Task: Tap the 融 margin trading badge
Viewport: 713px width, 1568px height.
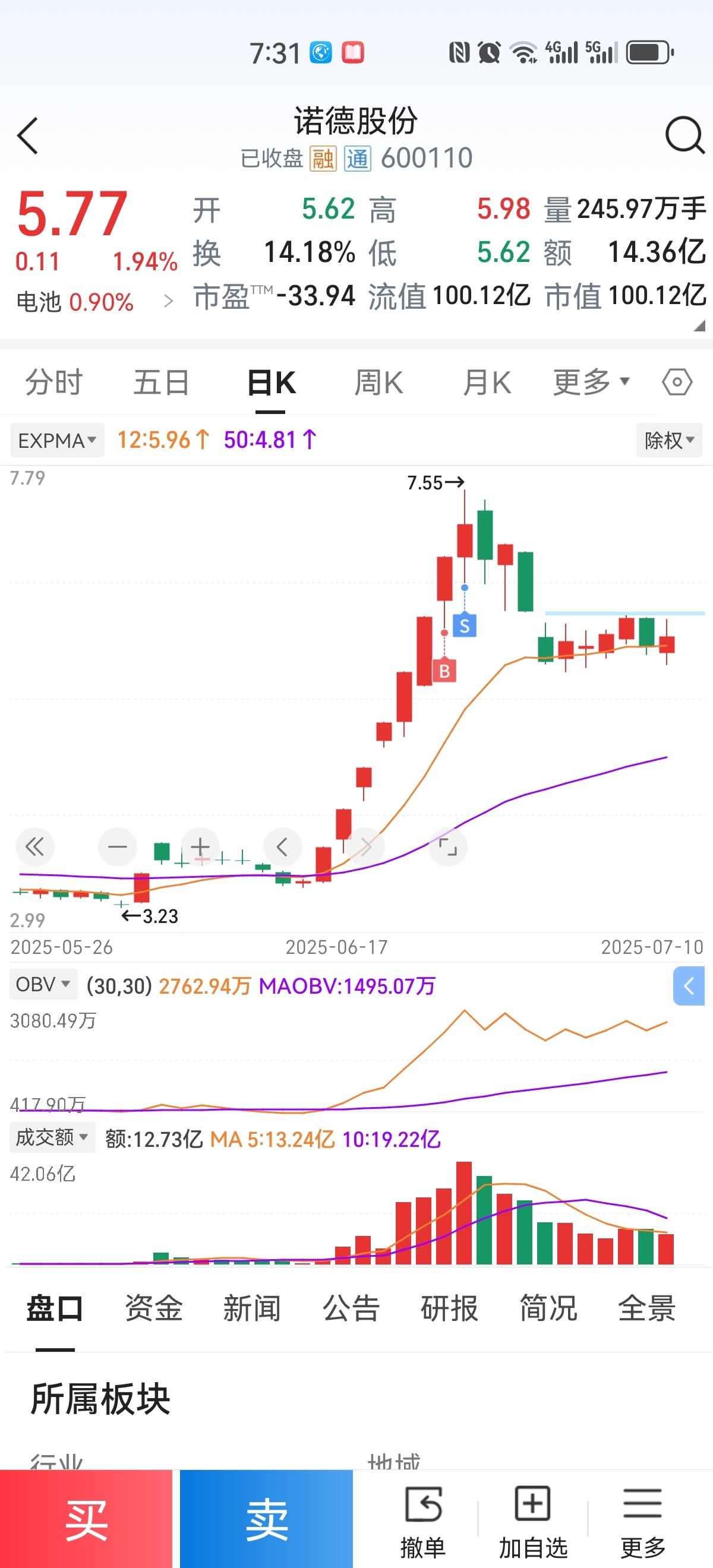Action: pos(323,159)
